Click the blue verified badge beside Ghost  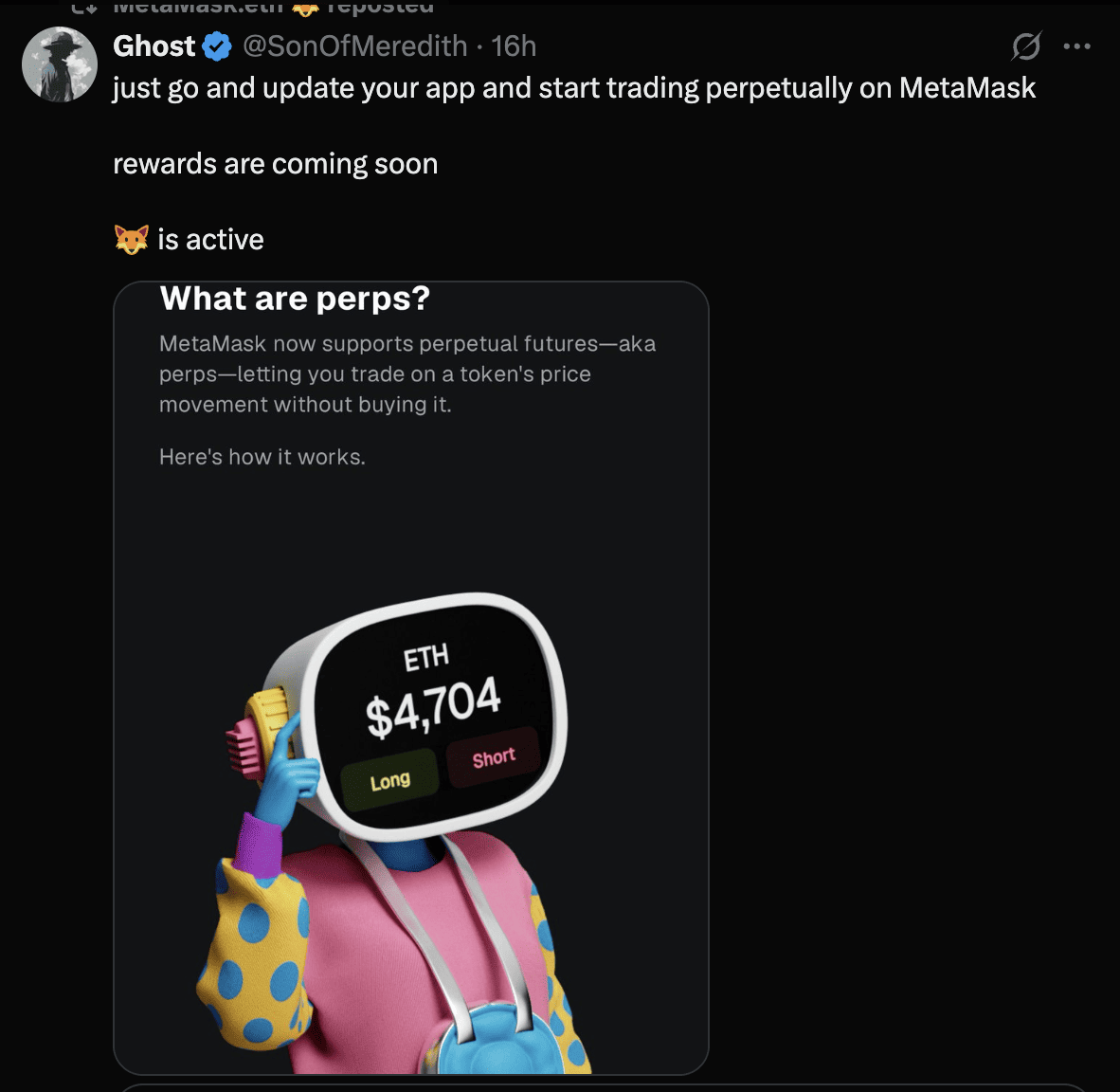pyautogui.click(x=217, y=46)
